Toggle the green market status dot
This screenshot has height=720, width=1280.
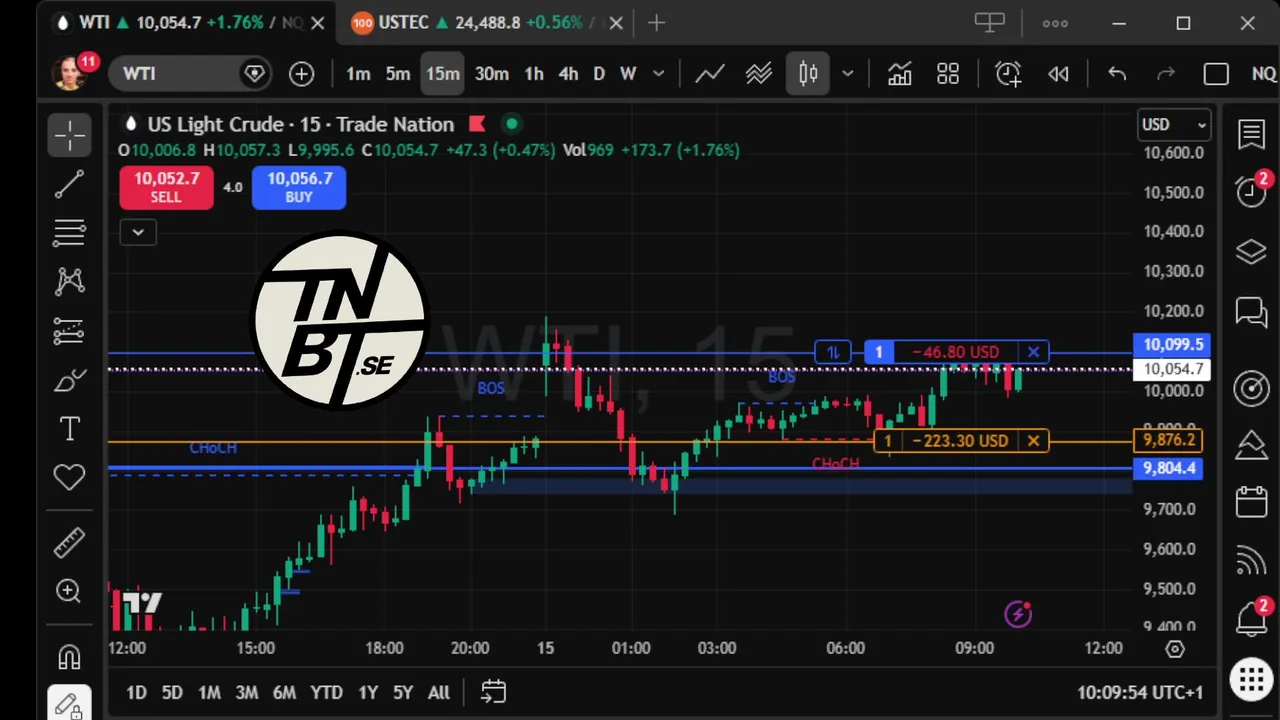click(512, 124)
